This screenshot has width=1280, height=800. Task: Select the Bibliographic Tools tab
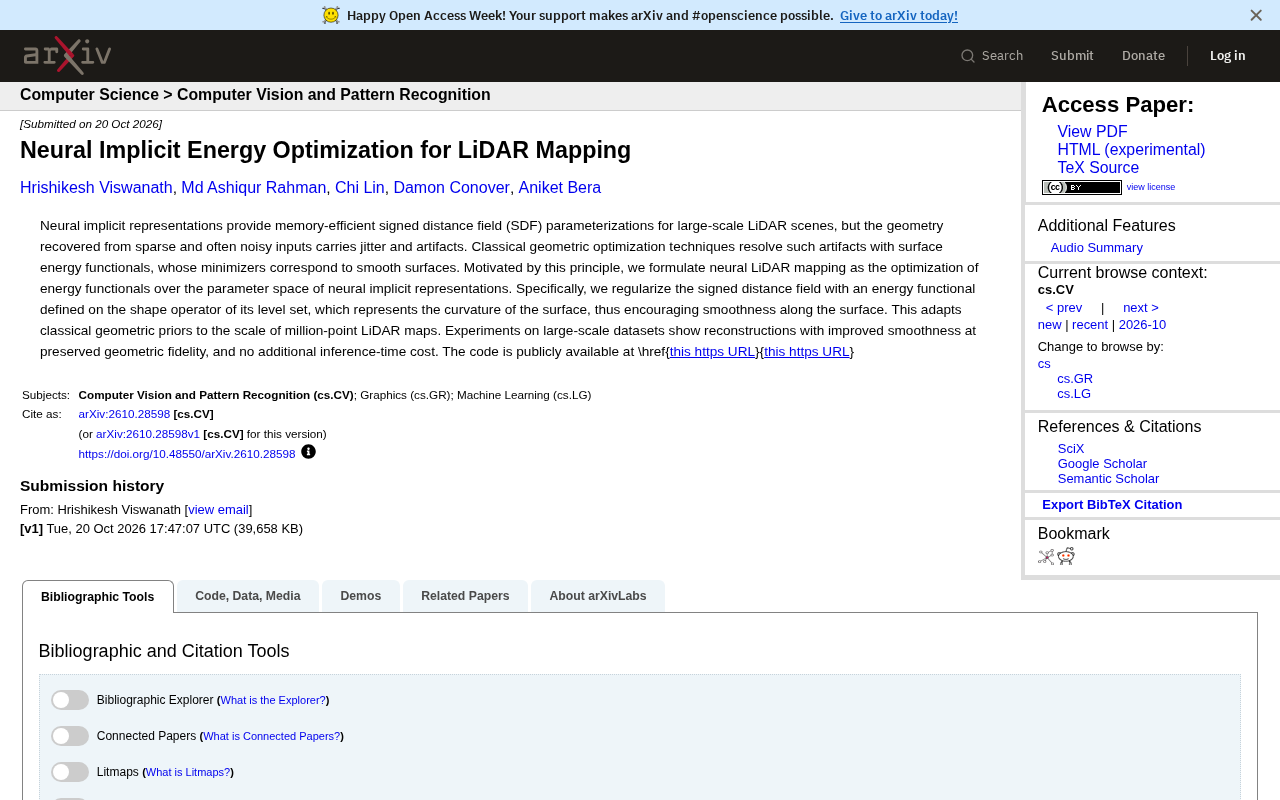pyautogui.click(x=98, y=597)
